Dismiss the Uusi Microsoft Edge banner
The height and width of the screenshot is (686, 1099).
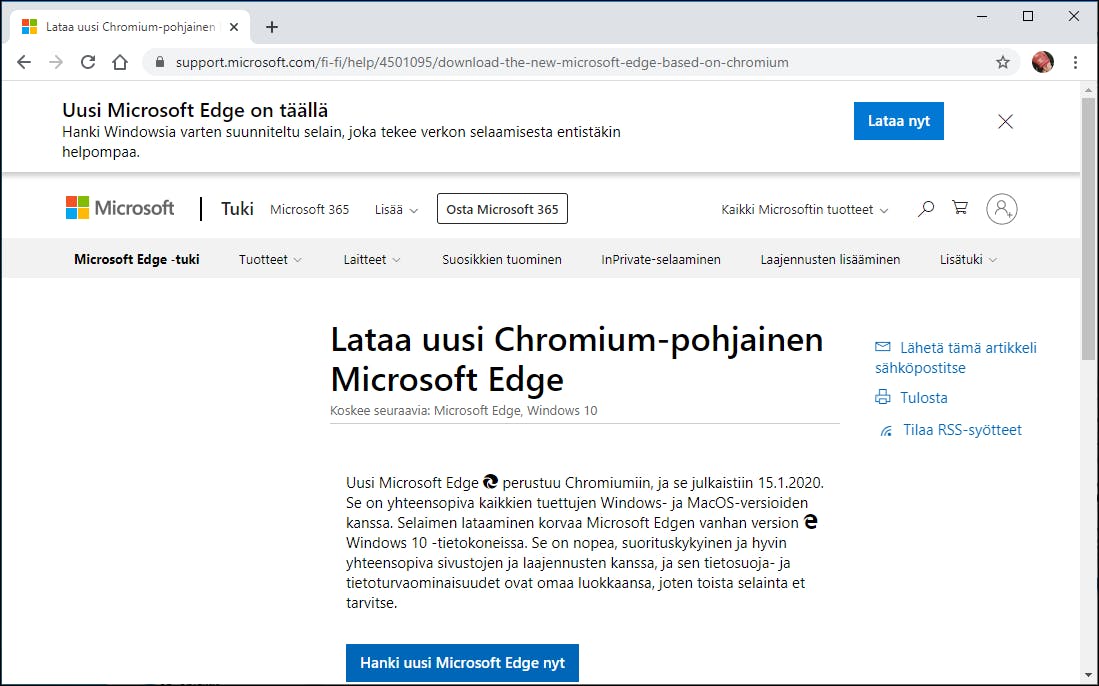click(1005, 121)
